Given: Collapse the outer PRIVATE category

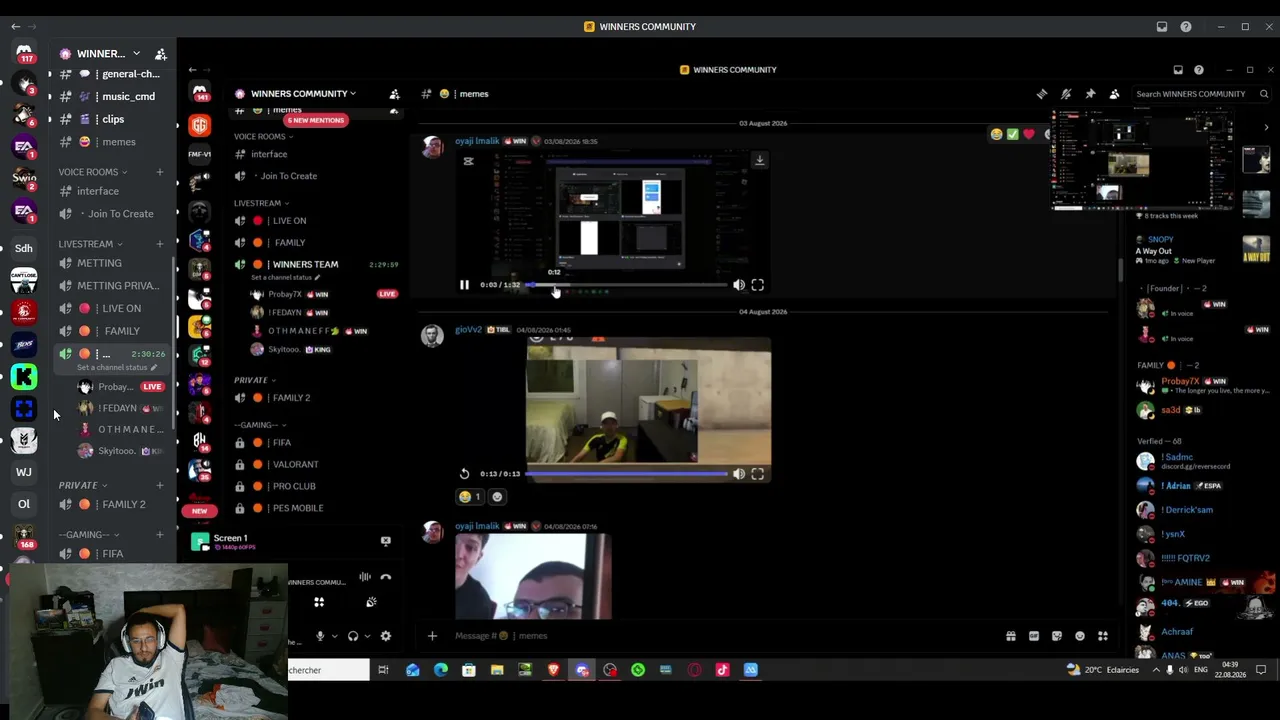Looking at the screenshot, I should click(82, 485).
